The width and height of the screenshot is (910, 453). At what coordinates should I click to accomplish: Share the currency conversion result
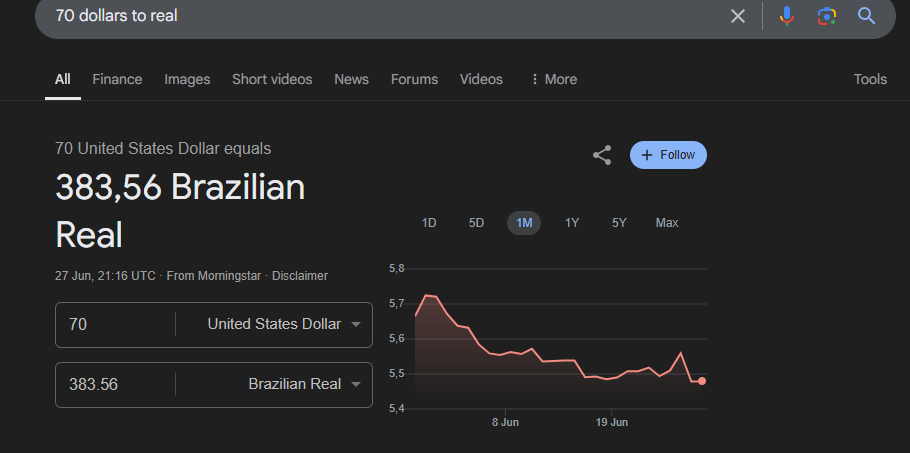(602, 155)
